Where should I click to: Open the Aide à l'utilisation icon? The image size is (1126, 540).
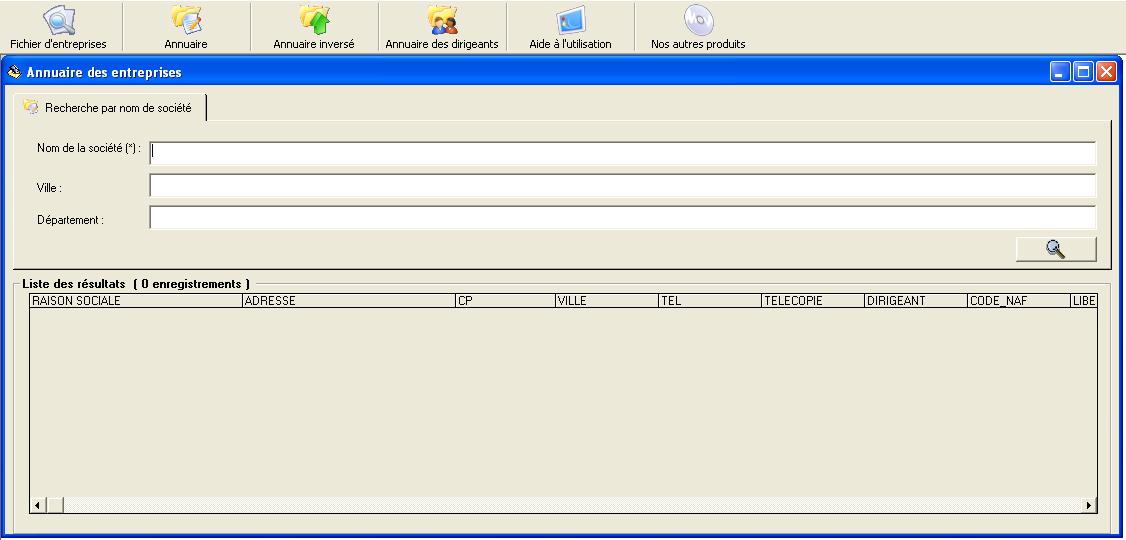[x=570, y=21]
